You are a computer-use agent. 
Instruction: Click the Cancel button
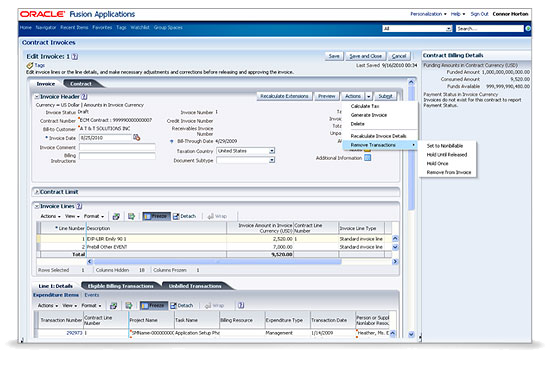(x=399, y=56)
